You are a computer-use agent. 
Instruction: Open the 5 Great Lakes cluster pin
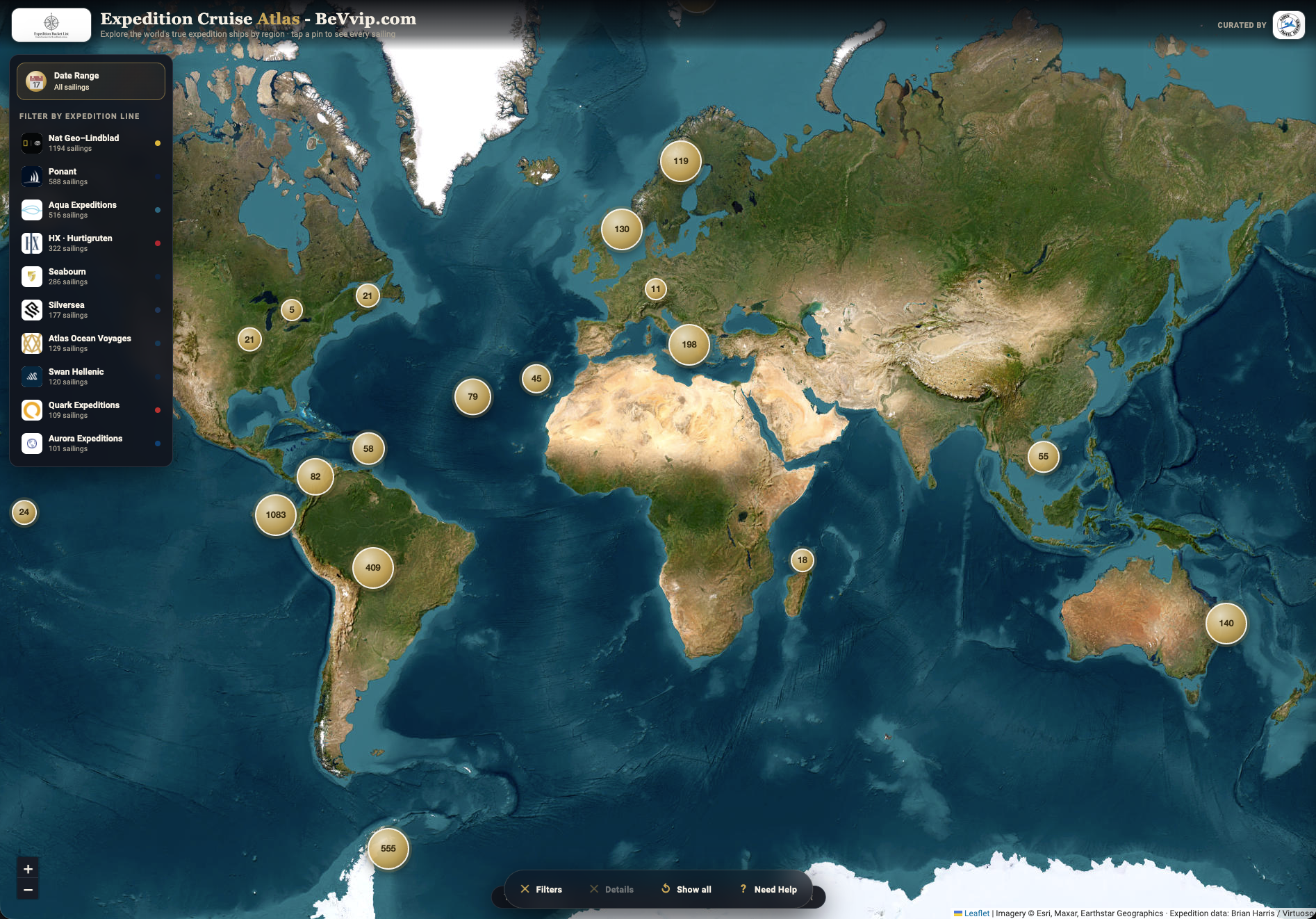292,310
